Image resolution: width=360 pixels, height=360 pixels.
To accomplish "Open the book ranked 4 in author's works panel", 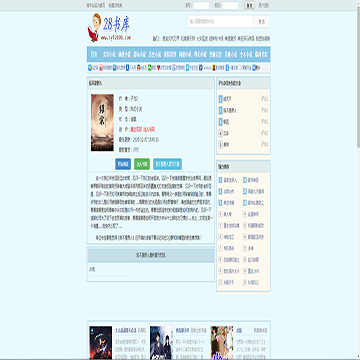I will (226, 133).
